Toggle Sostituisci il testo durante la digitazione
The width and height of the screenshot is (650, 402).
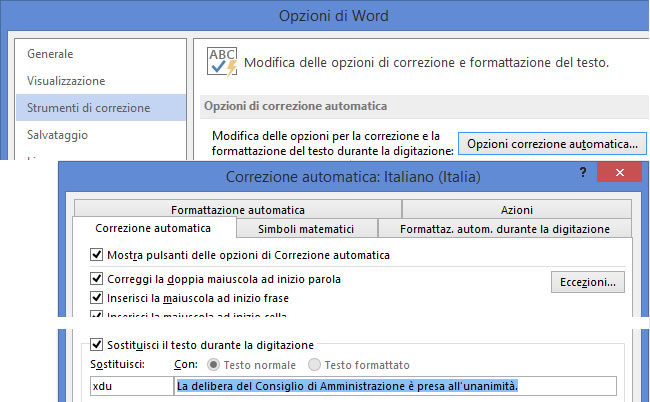coord(97,344)
